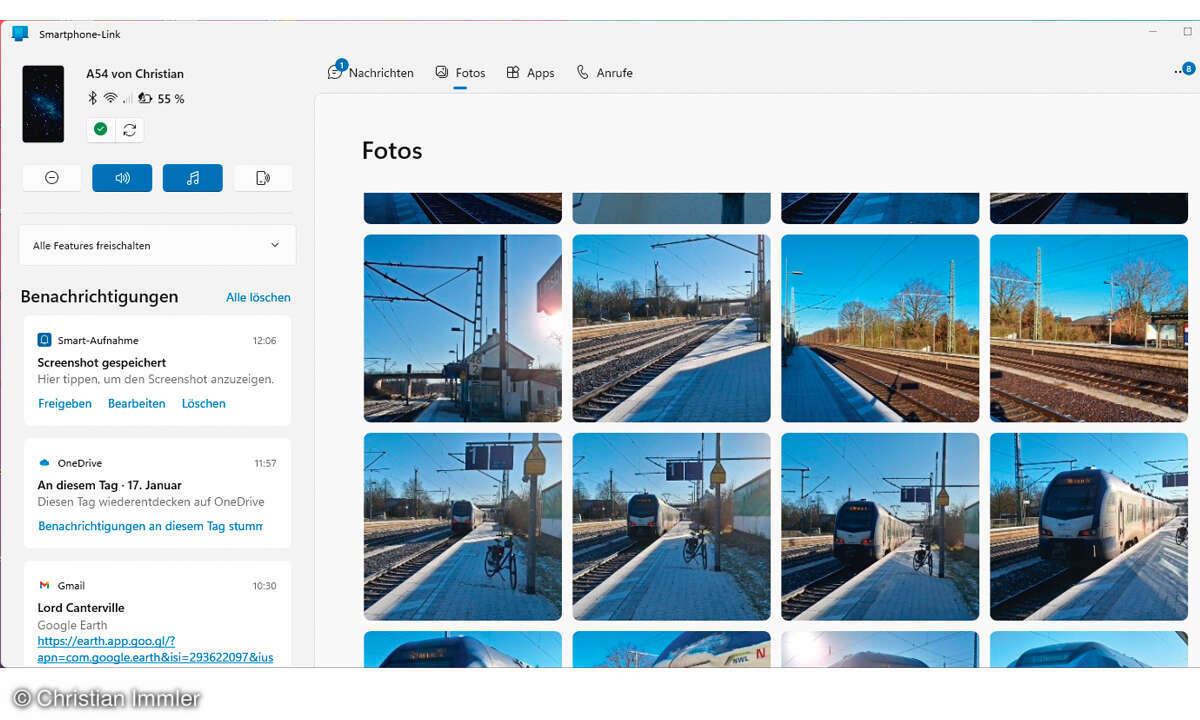
Task: Open the more options menu with badge
Action: tap(1184, 71)
